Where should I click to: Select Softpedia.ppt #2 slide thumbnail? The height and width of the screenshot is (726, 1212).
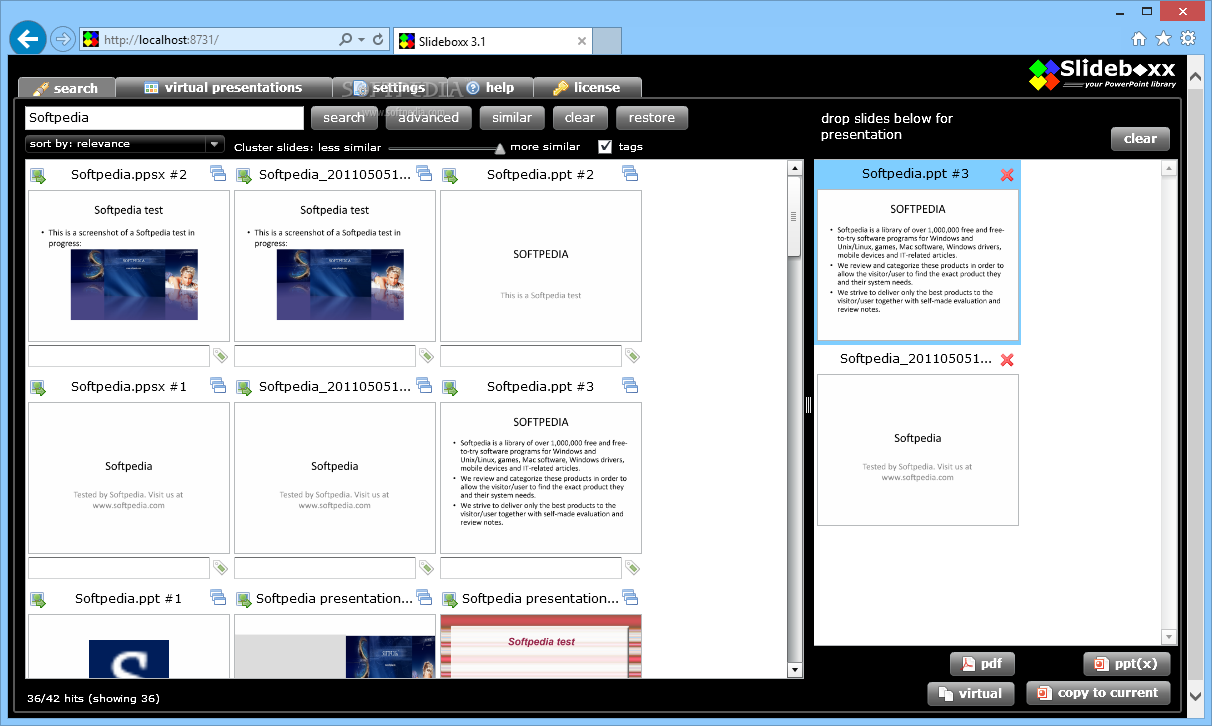[x=541, y=266]
